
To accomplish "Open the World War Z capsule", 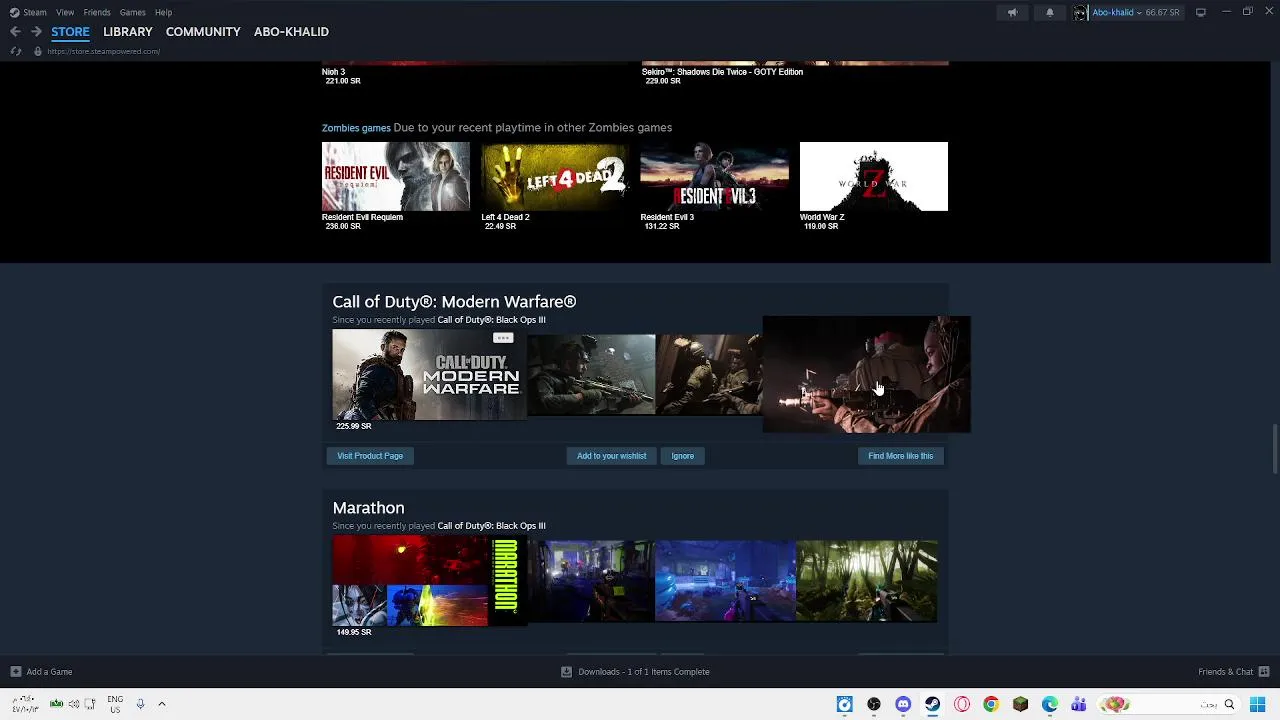I will [873, 177].
